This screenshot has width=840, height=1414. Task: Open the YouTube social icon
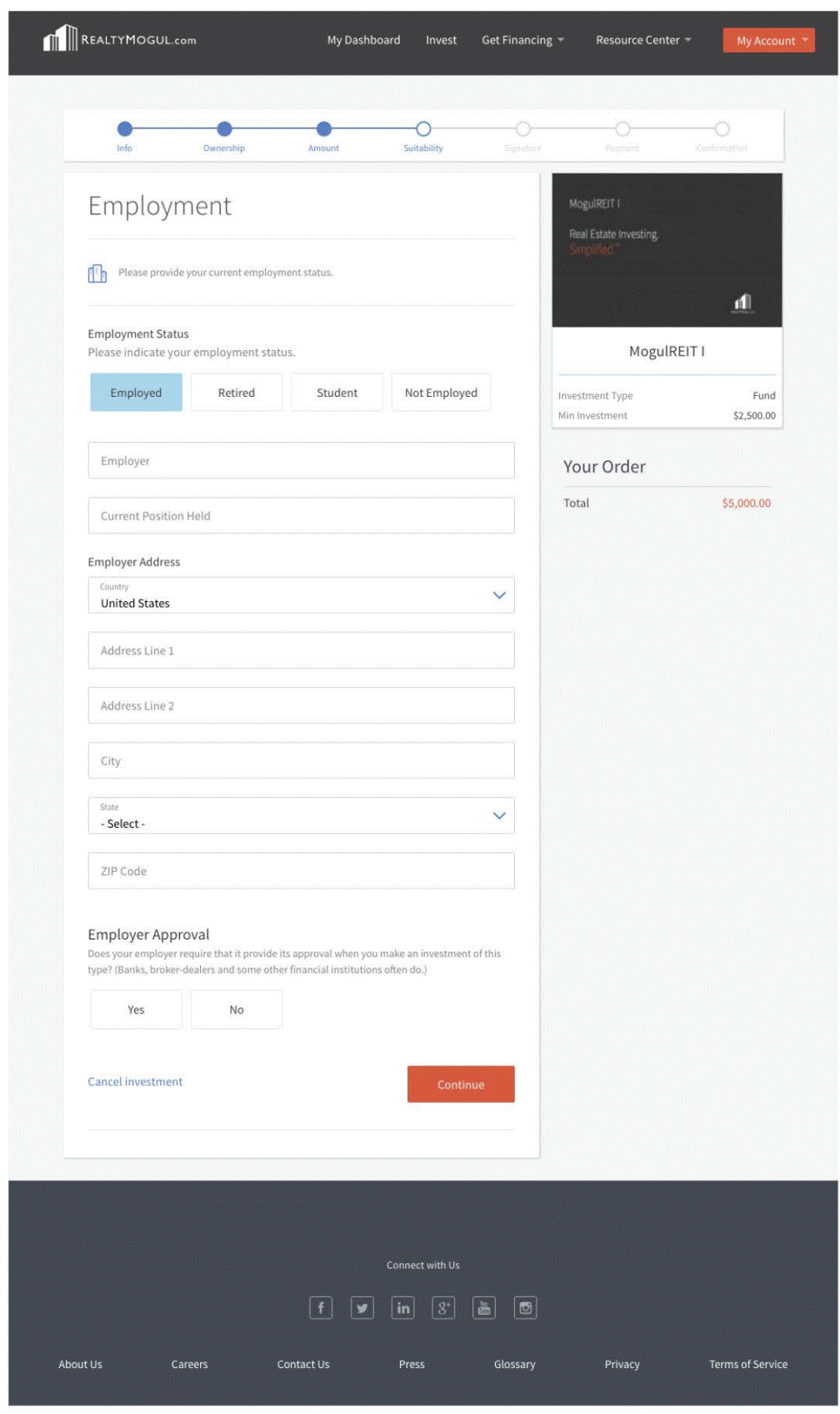click(x=484, y=1307)
